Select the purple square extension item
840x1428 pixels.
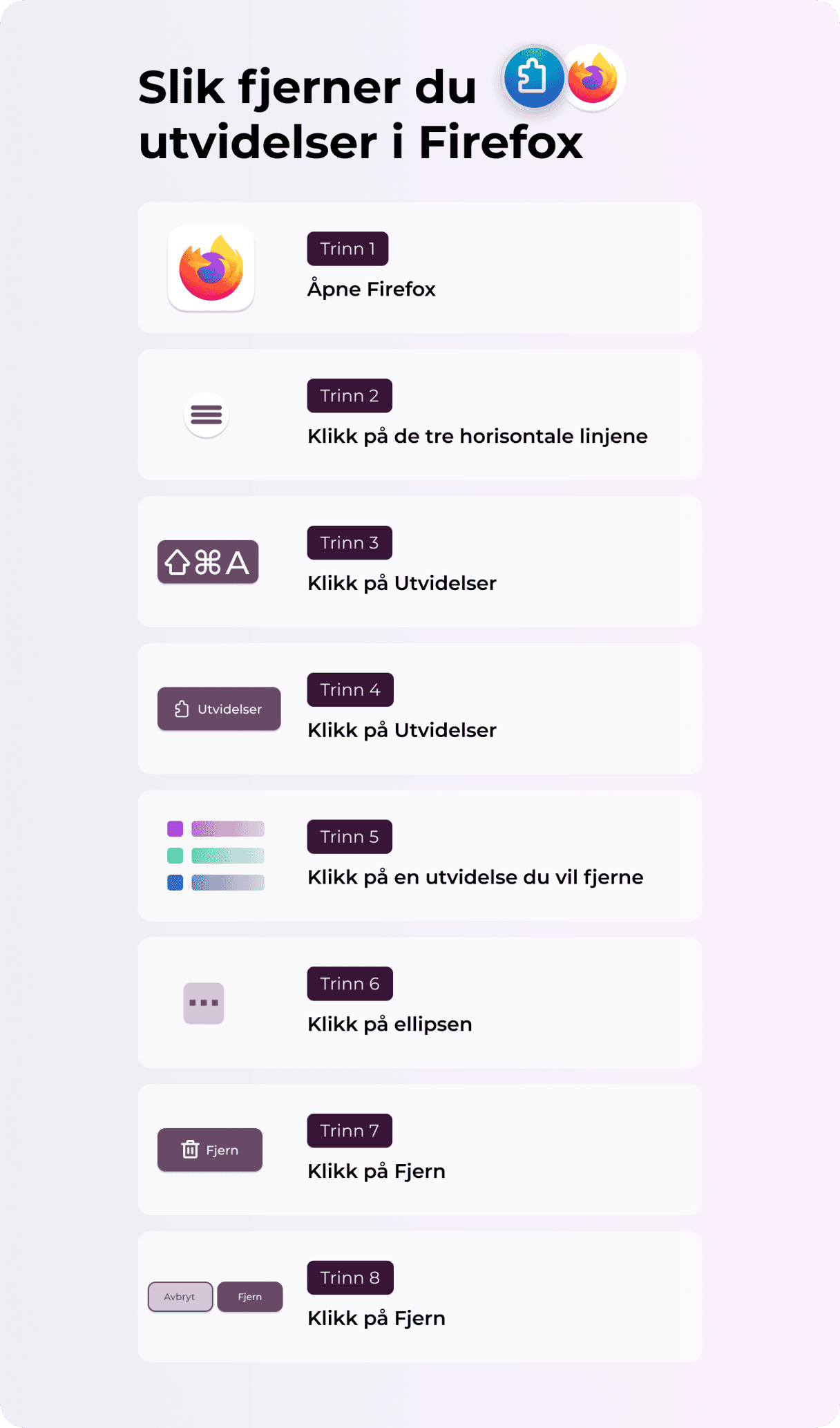tap(175, 828)
